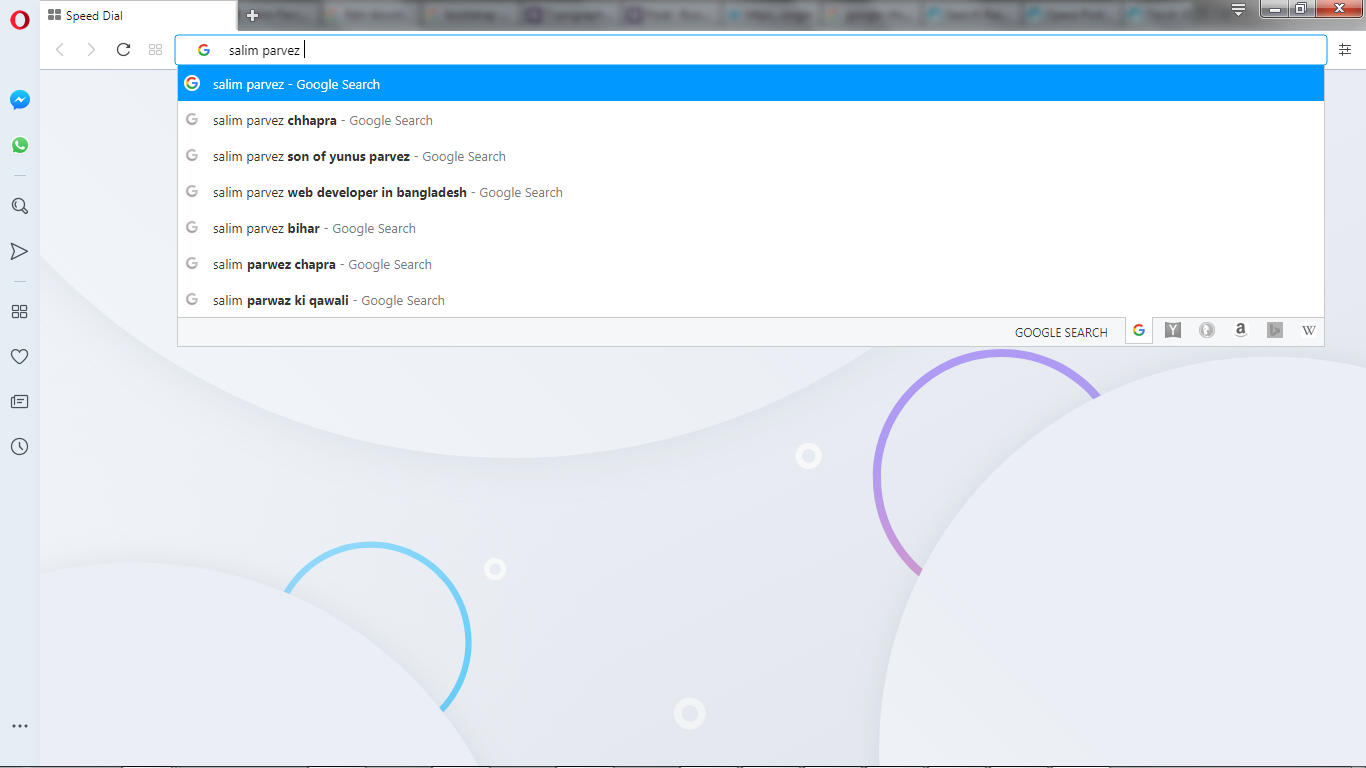Choose highlighted 'salim parvez - Google Search' suggestion
1366x768 pixels.
(751, 84)
